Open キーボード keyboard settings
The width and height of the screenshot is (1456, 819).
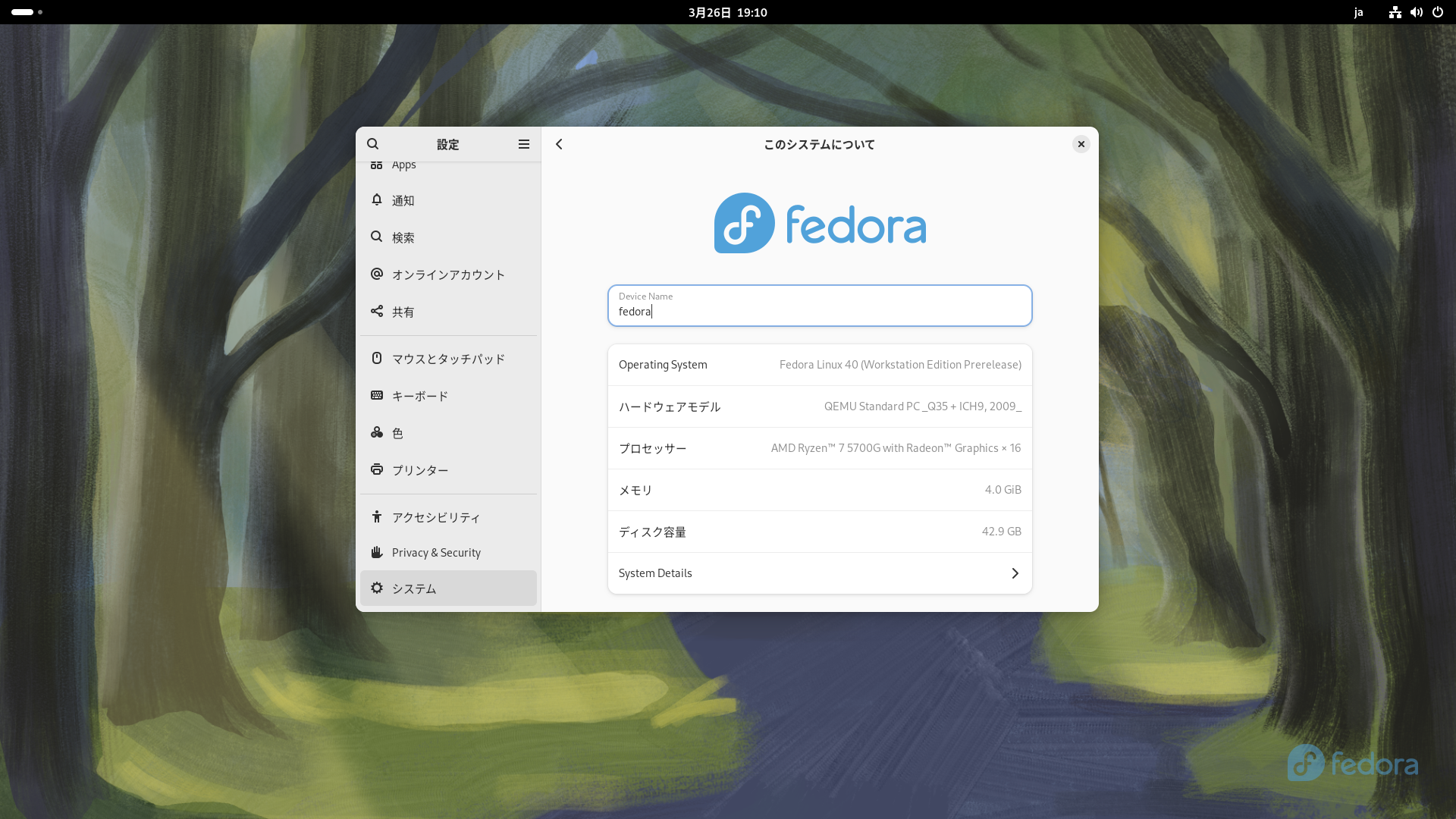(447, 396)
